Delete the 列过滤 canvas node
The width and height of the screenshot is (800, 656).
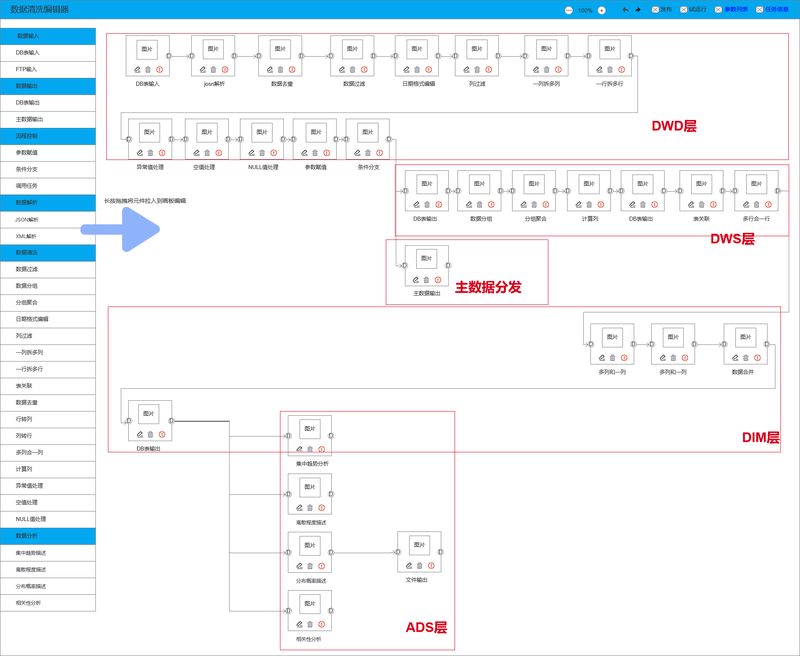477,69
